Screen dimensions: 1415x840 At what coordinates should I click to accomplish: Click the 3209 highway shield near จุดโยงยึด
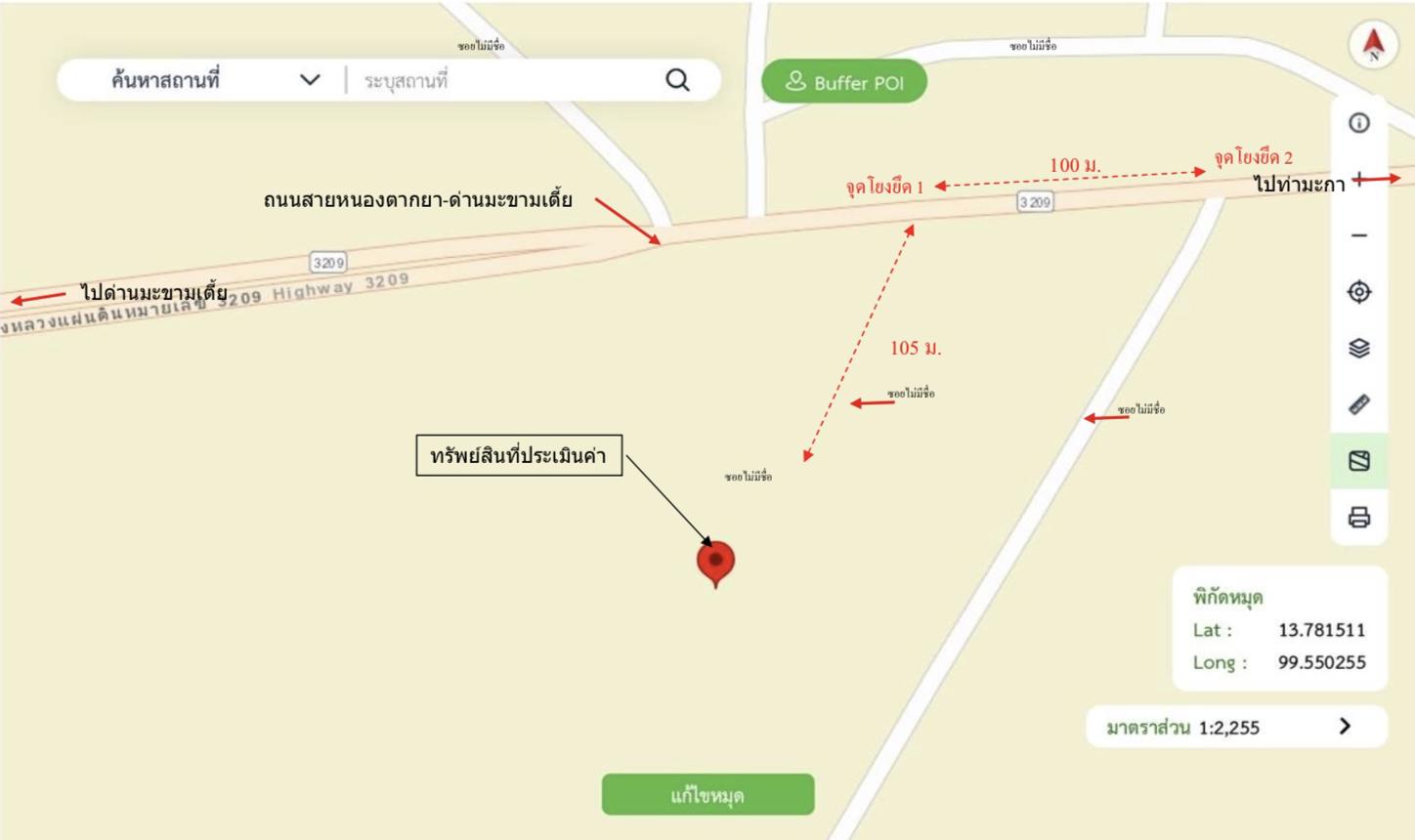(1035, 202)
